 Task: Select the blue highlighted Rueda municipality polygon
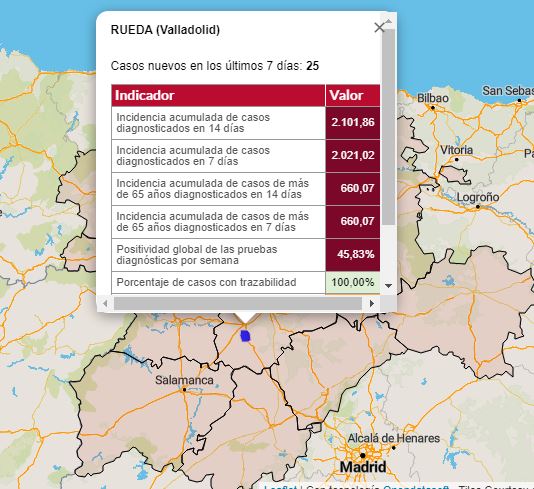tap(246, 336)
